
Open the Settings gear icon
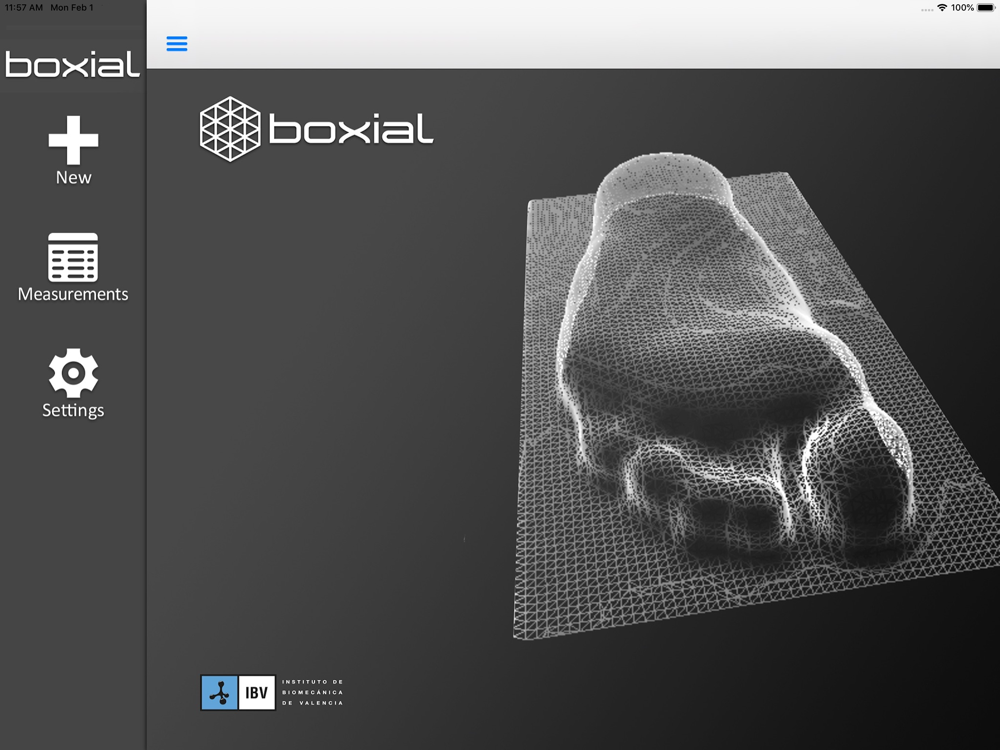(73, 373)
